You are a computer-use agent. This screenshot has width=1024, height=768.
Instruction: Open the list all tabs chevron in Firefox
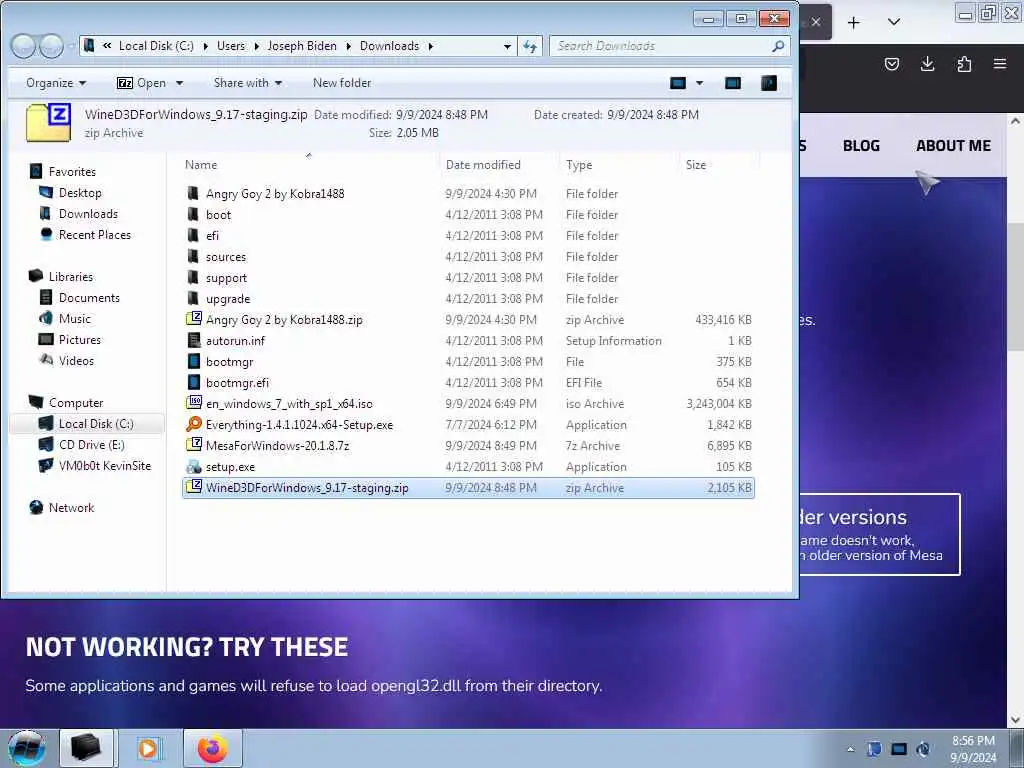894,23
